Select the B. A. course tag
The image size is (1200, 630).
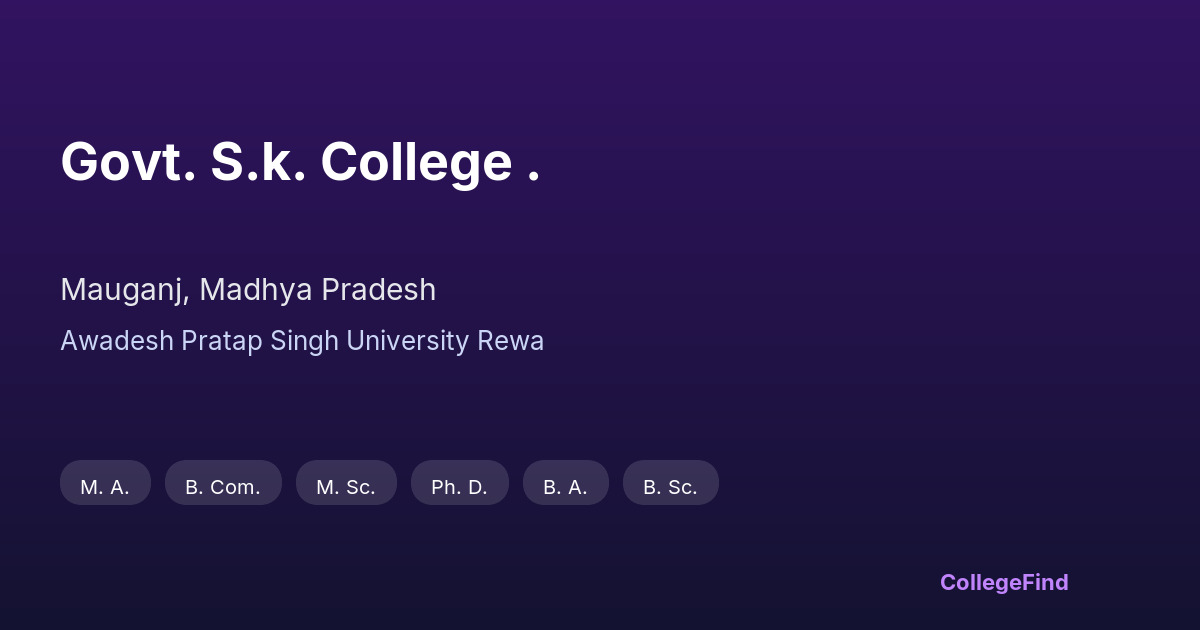[565, 483]
